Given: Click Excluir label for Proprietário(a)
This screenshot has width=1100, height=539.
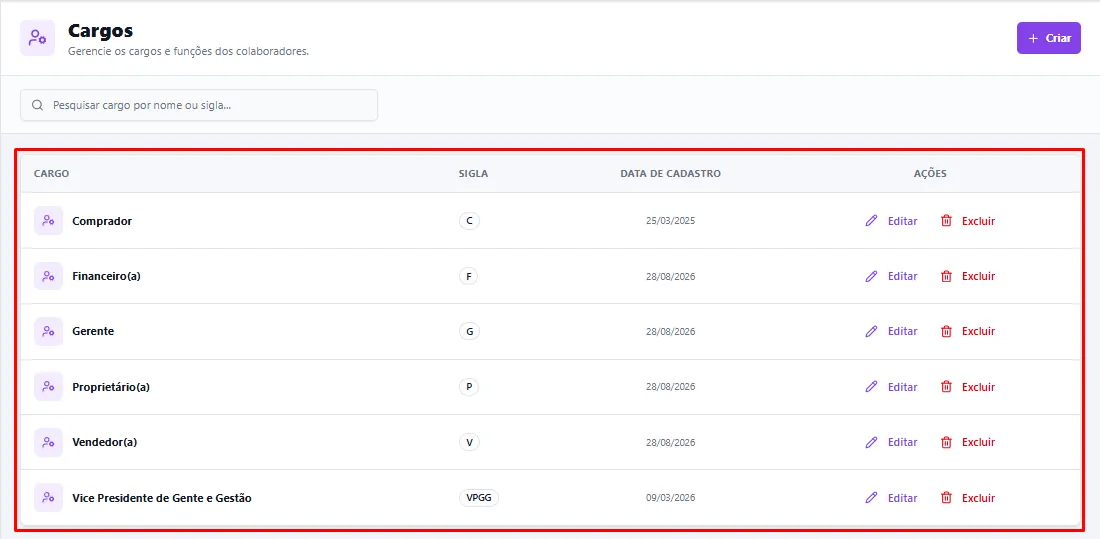Looking at the screenshot, I should [978, 387].
